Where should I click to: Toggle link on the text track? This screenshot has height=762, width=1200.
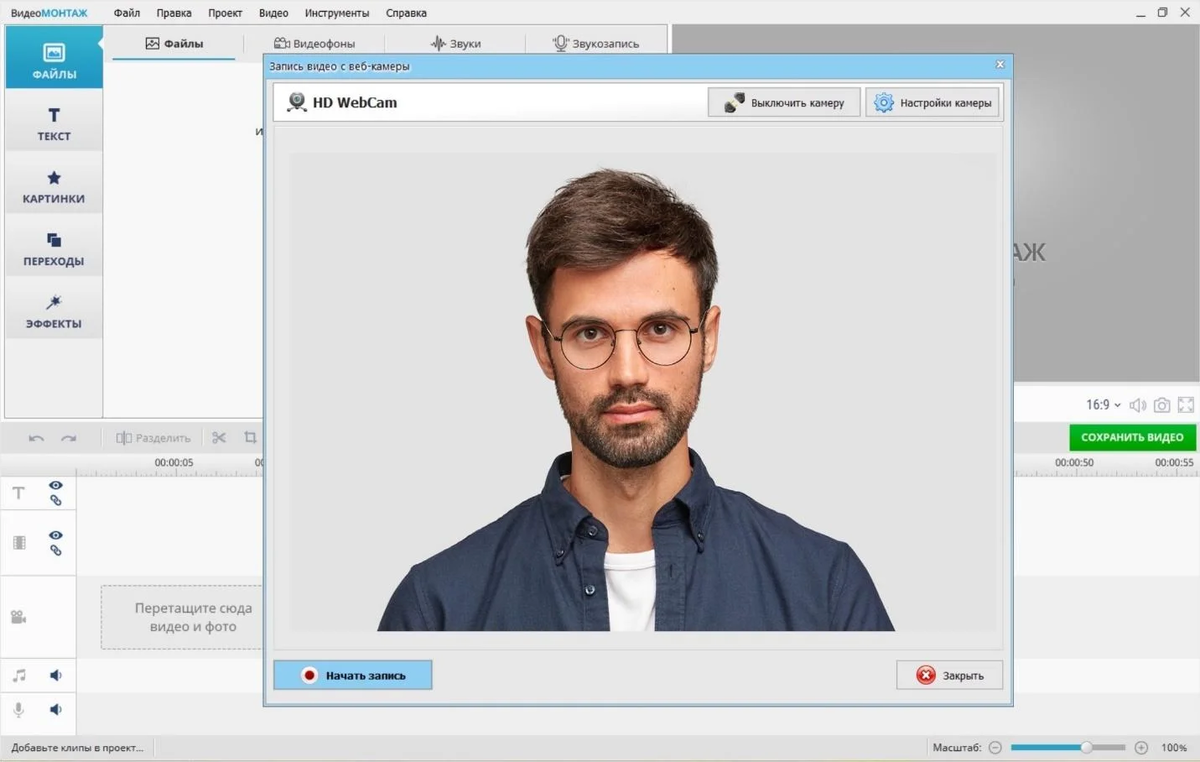click(x=56, y=500)
